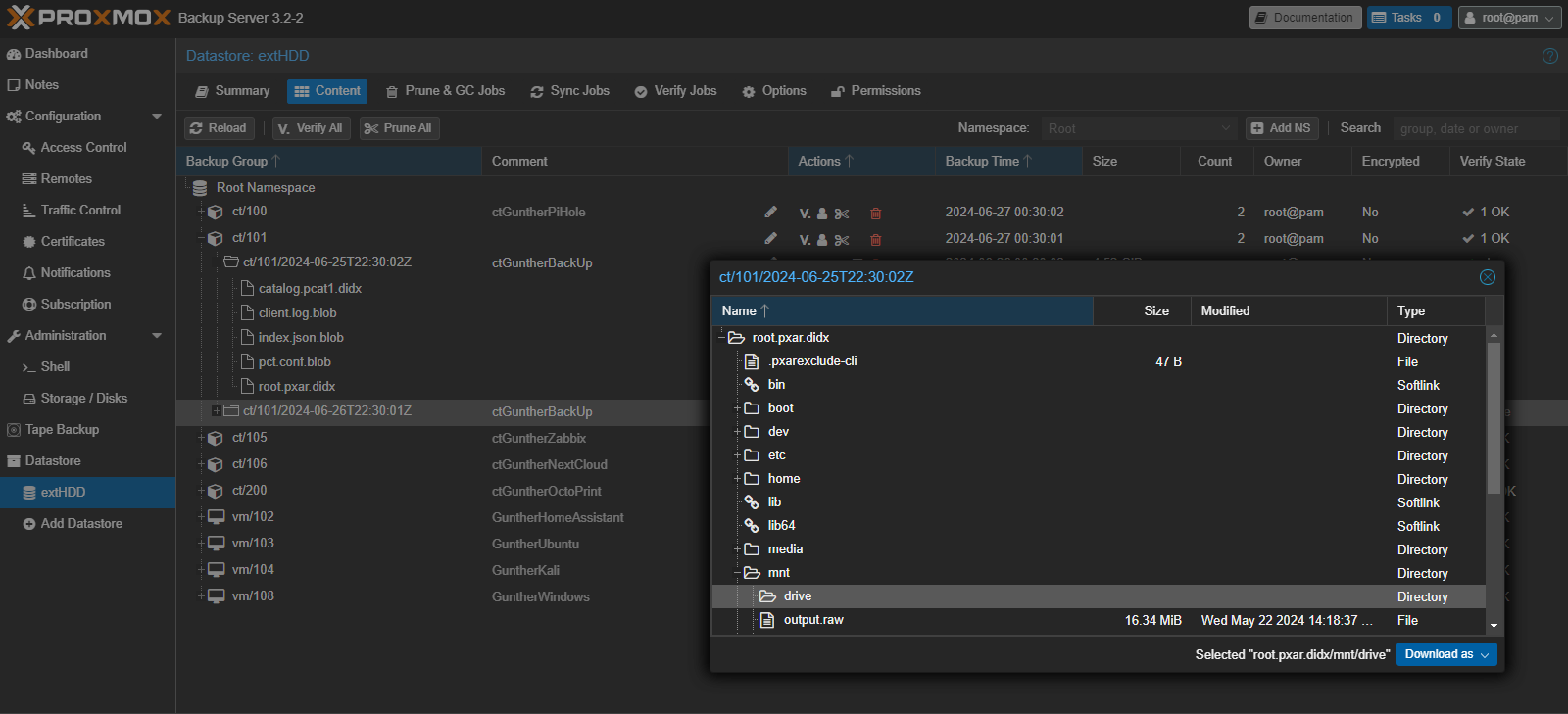
Task: Open the Prune & GC Jobs tab
Action: coord(445,91)
